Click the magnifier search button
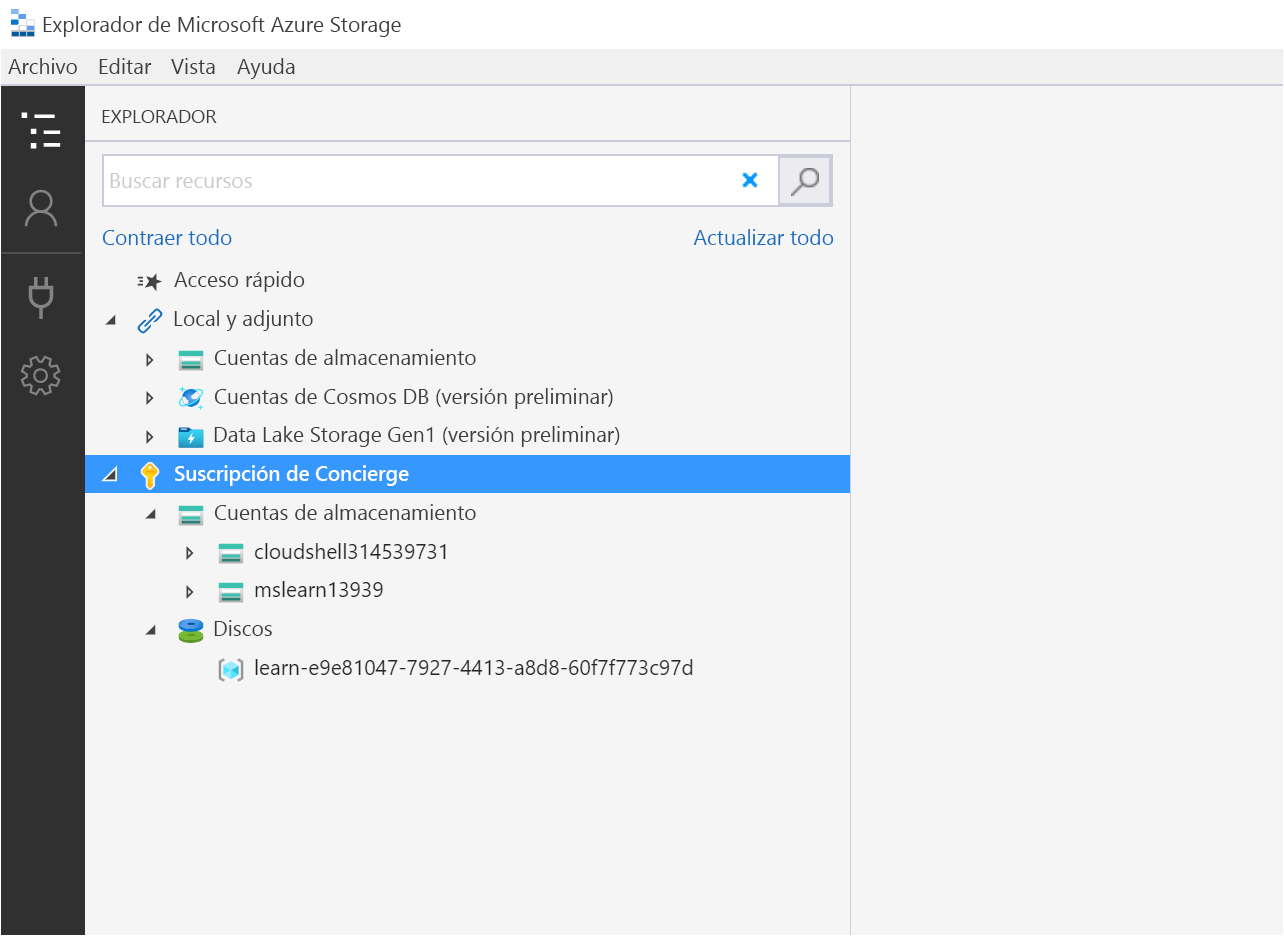1284x936 pixels. tap(805, 181)
